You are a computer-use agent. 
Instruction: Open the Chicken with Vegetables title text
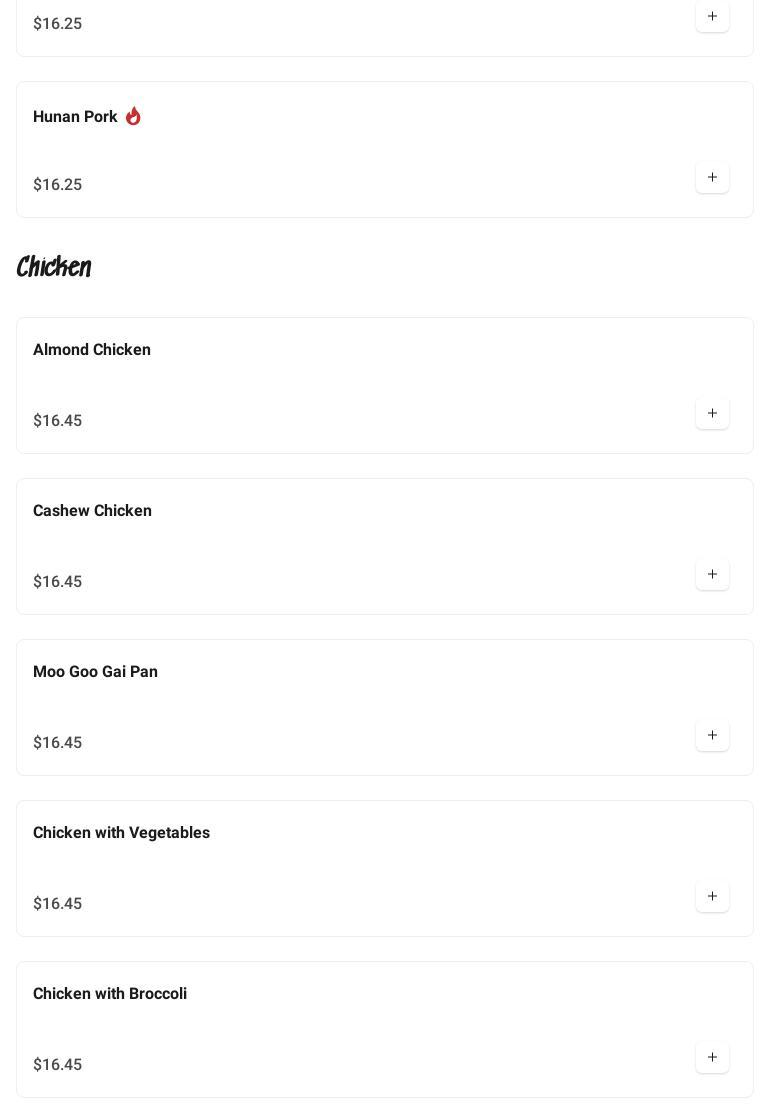pos(121,833)
